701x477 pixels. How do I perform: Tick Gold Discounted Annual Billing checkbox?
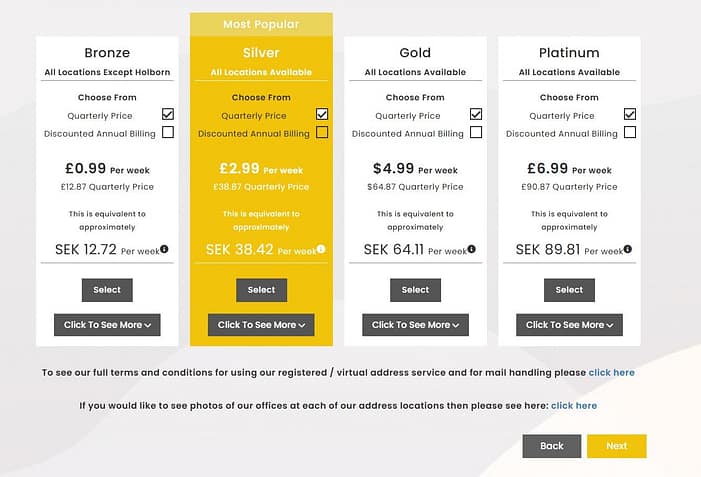tap(476, 132)
